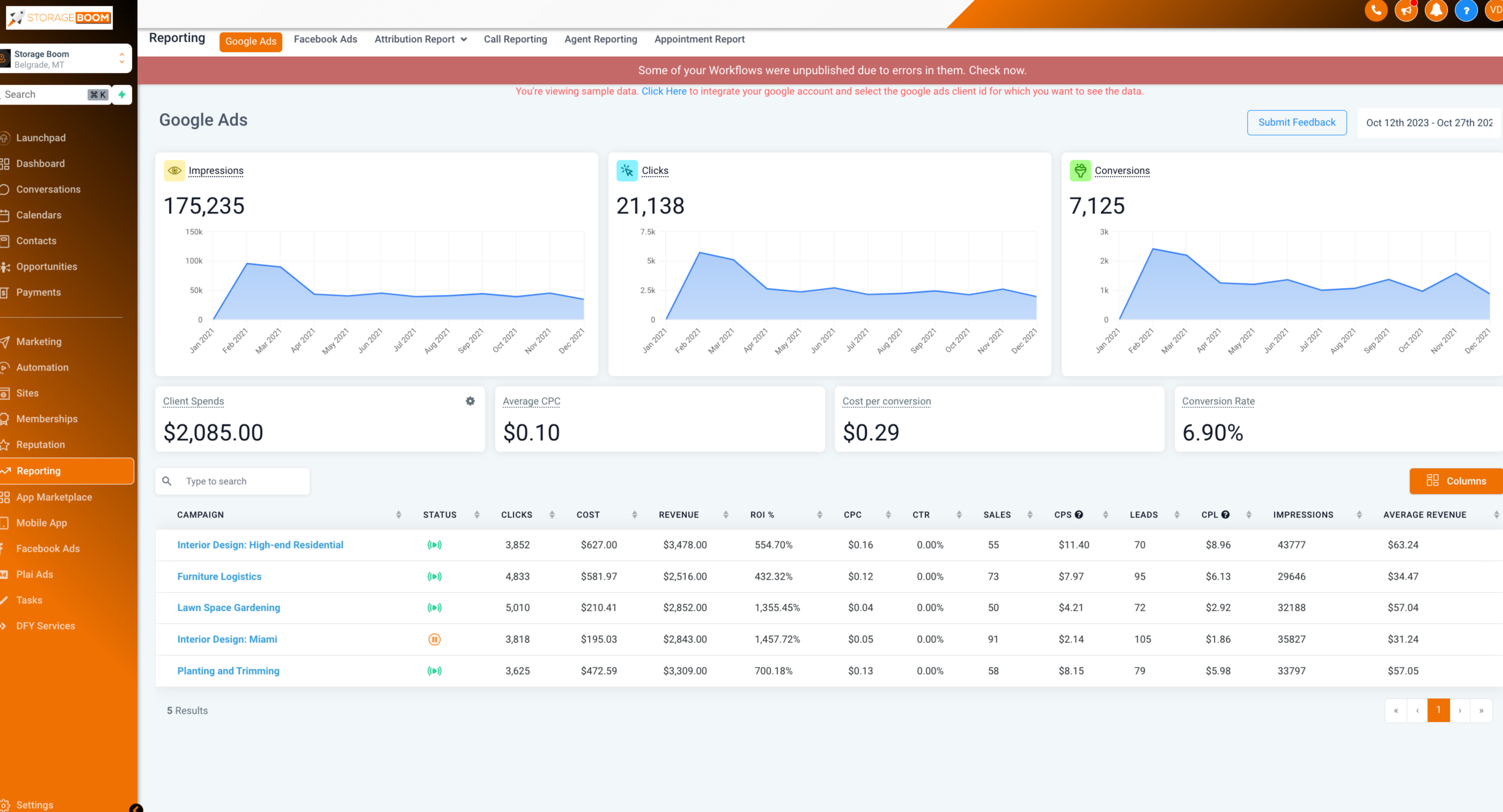1503x812 pixels.
Task: Open the Storage Boom account switcher
Action: pos(65,59)
